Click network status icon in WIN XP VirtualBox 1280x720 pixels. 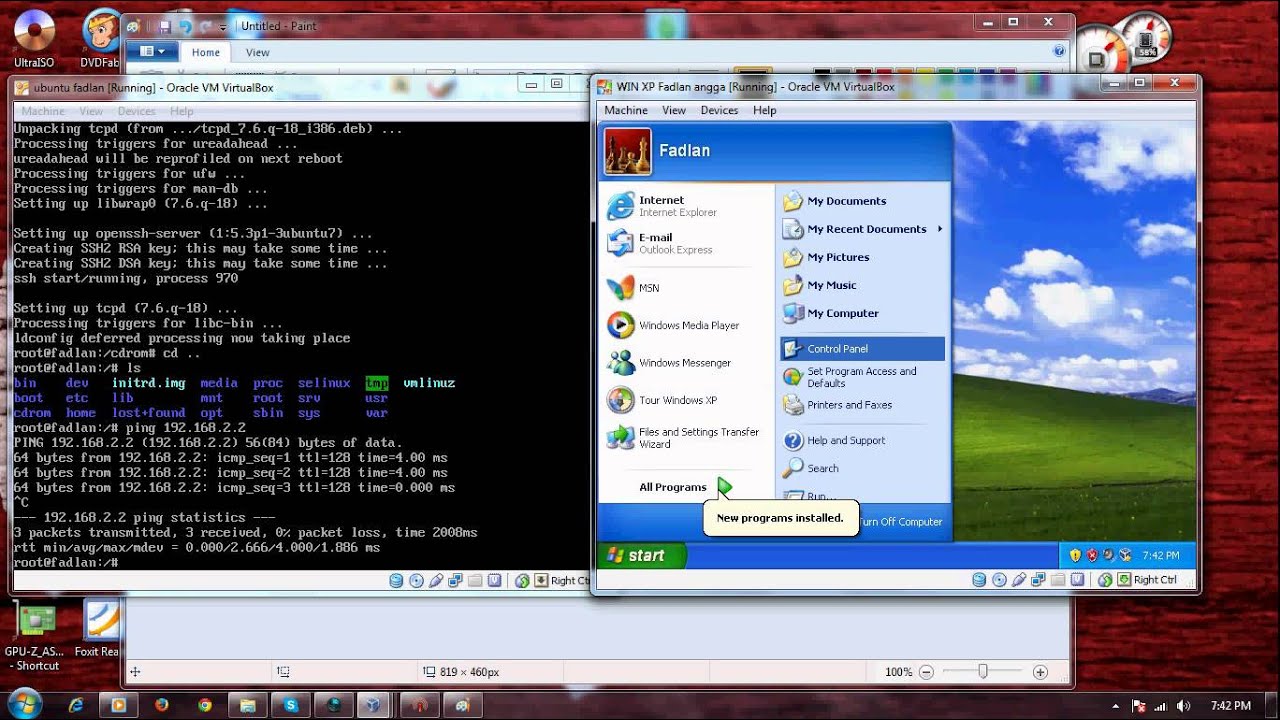(1038, 579)
